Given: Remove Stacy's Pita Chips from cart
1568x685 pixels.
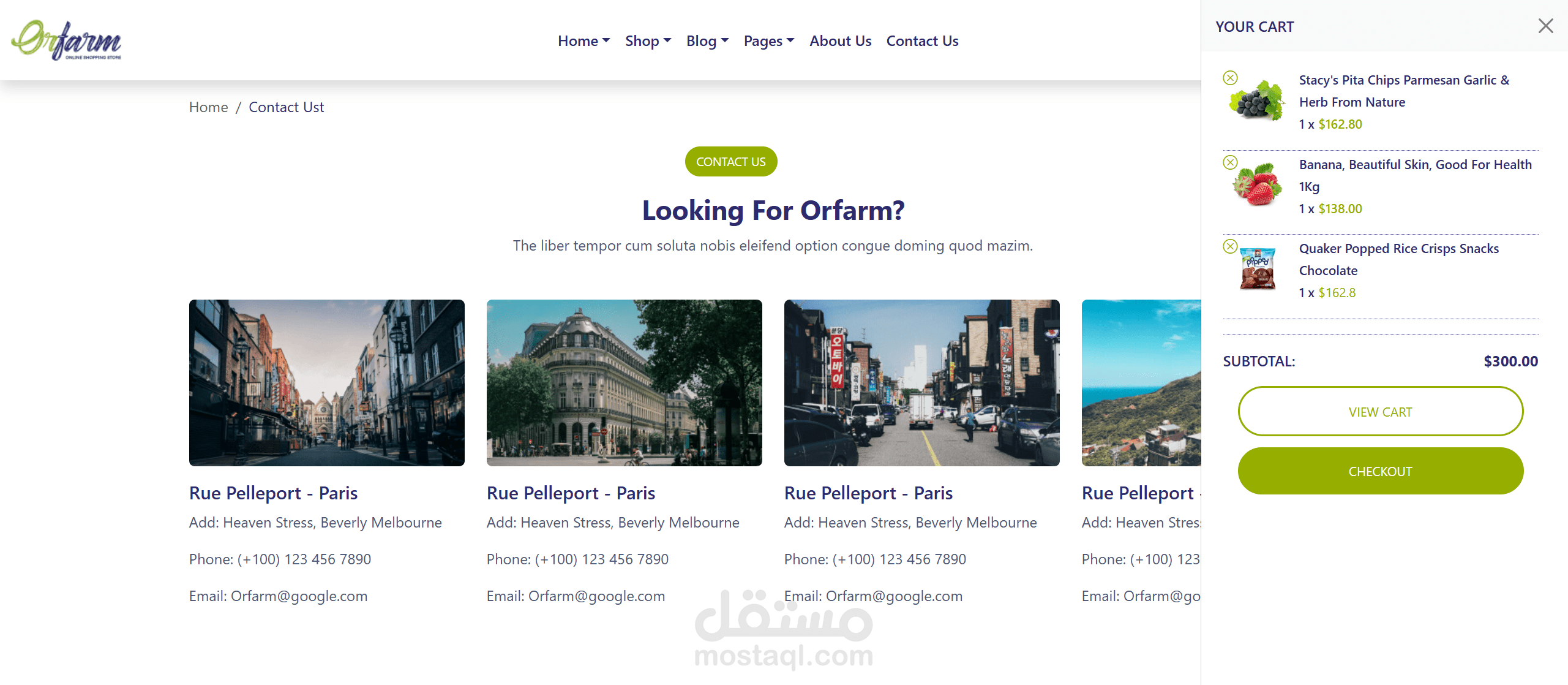Looking at the screenshot, I should pyautogui.click(x=1230, y=78).
